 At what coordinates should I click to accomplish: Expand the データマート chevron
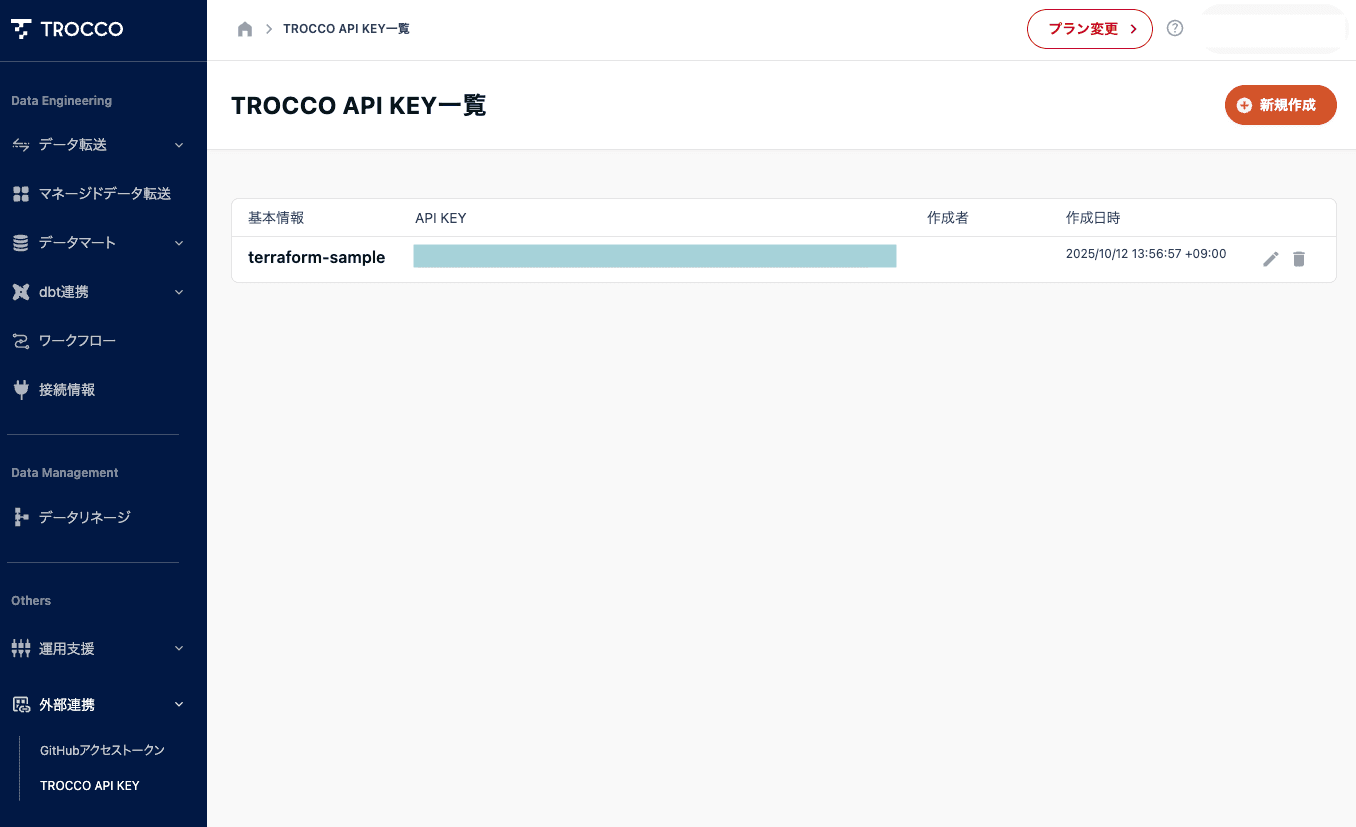point(179,243)
